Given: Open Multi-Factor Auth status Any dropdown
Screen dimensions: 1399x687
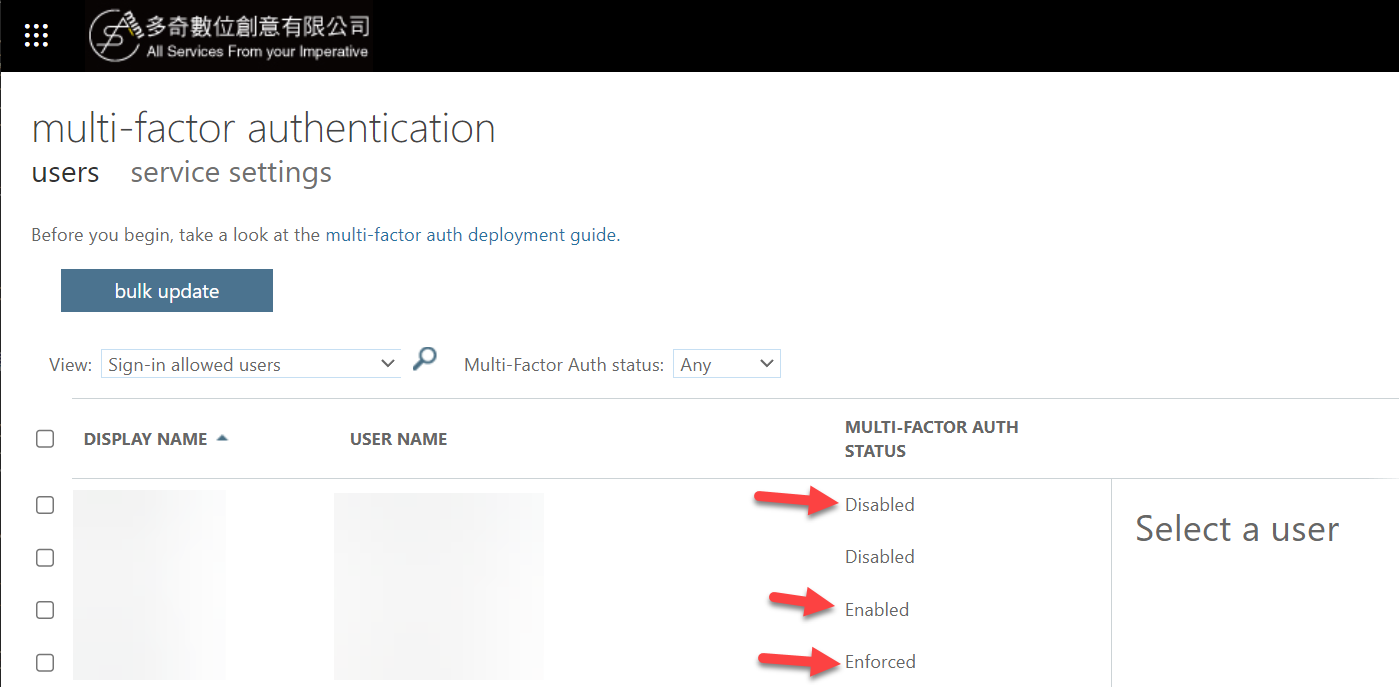Looking at the screenshot, I should point(727,364).
